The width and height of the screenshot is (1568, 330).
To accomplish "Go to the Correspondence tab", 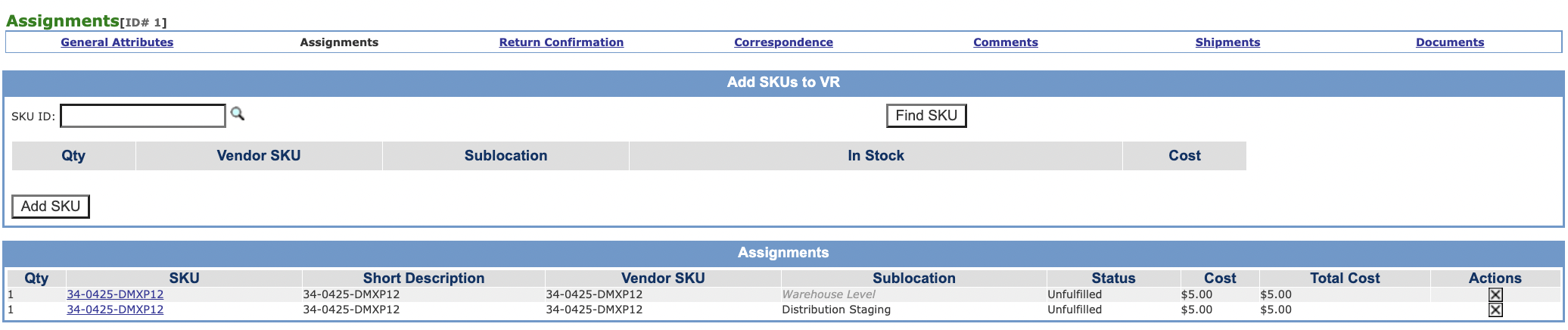I will (783, 42).
